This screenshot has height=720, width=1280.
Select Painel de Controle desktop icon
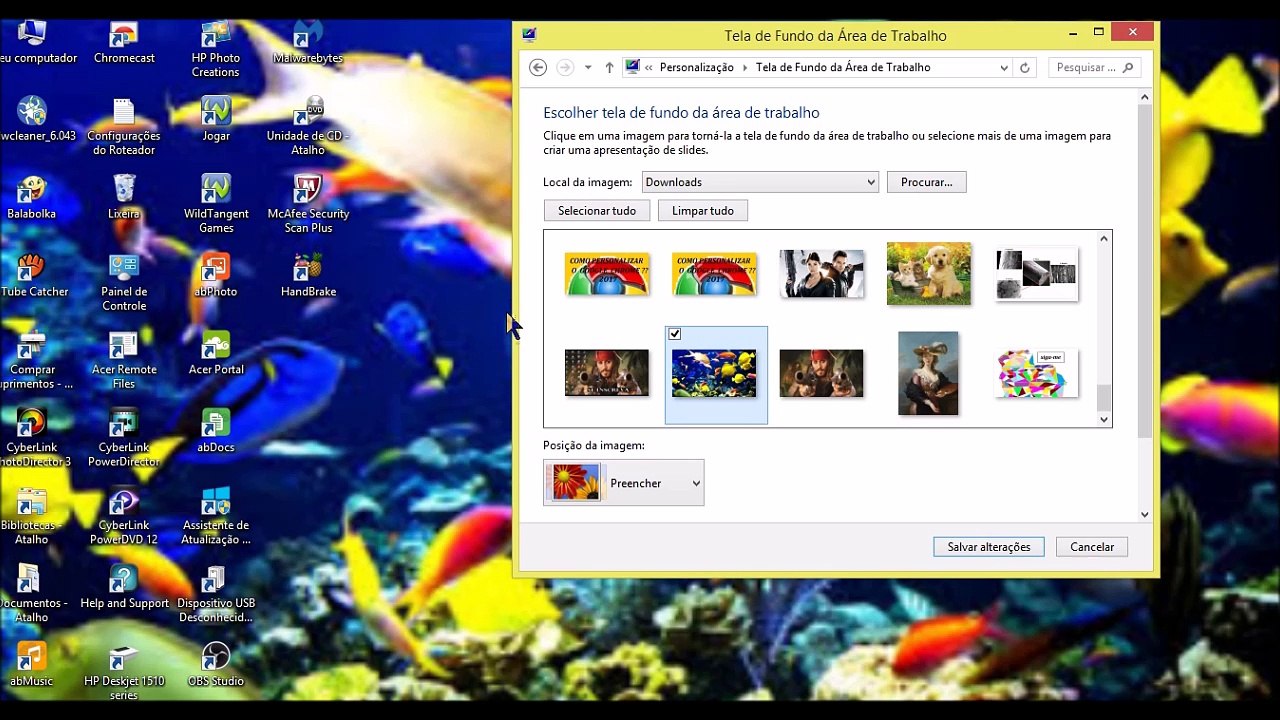[x=124, y=283]
